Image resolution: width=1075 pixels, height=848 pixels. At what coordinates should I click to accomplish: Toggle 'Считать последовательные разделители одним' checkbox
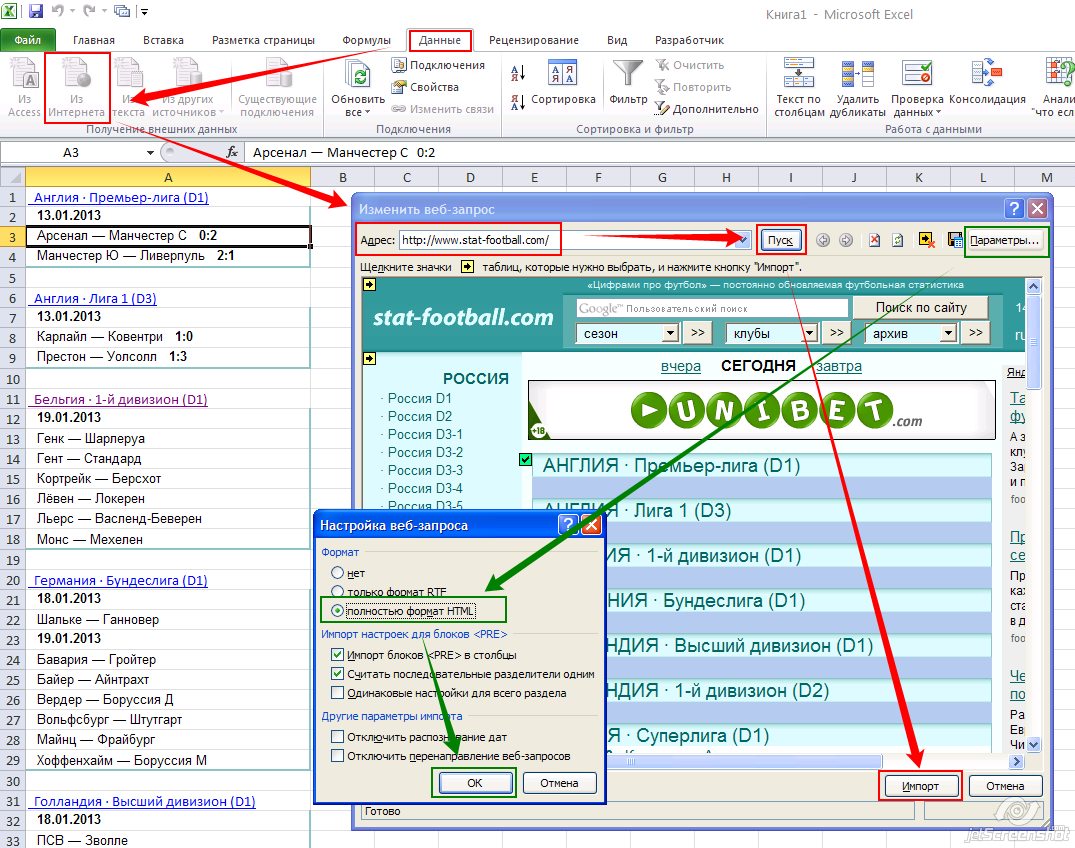pos(337,674)
